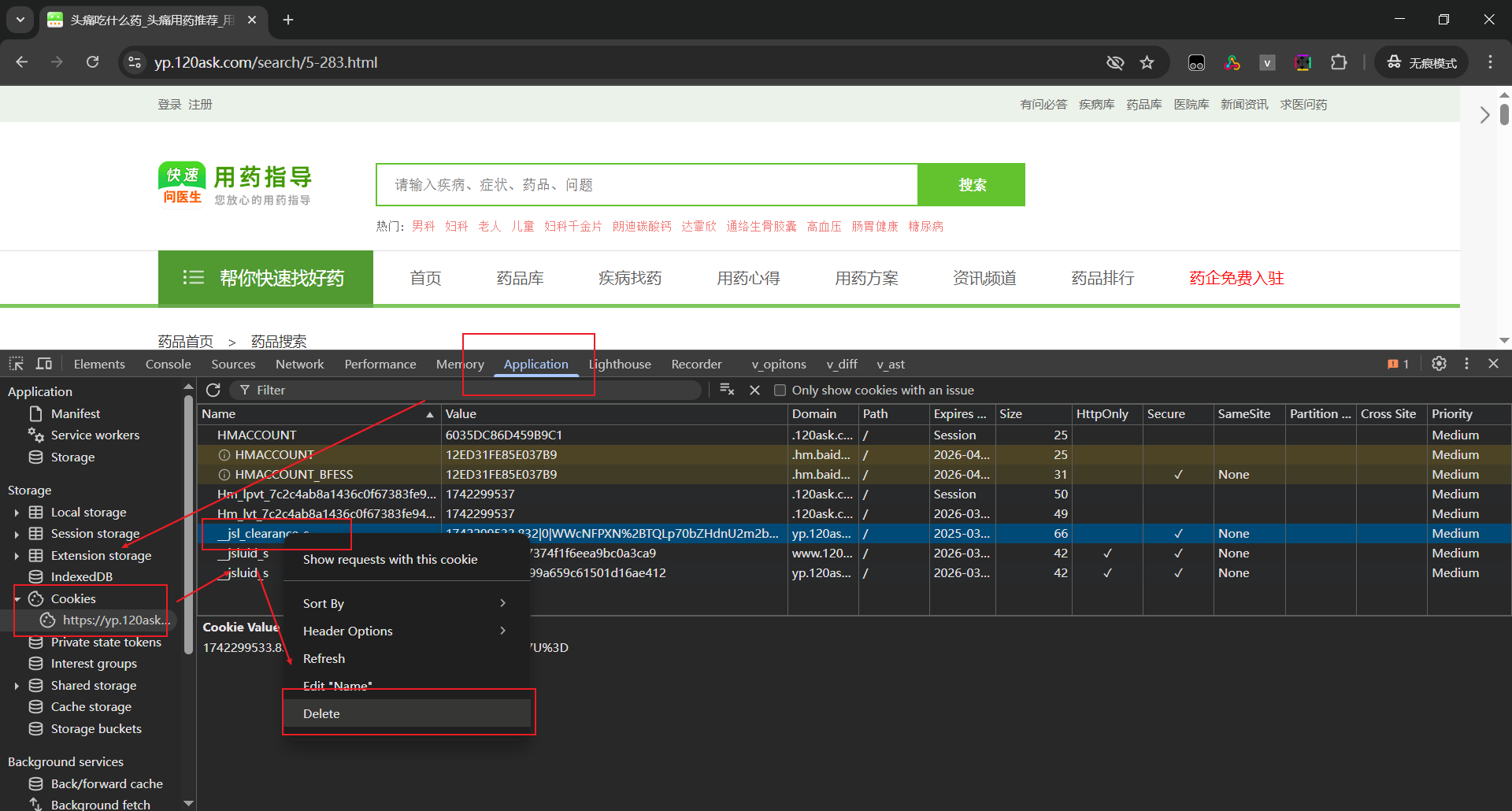Switch to the Network tab
This screenshot has width=1512, height=811.
(299, 364)
